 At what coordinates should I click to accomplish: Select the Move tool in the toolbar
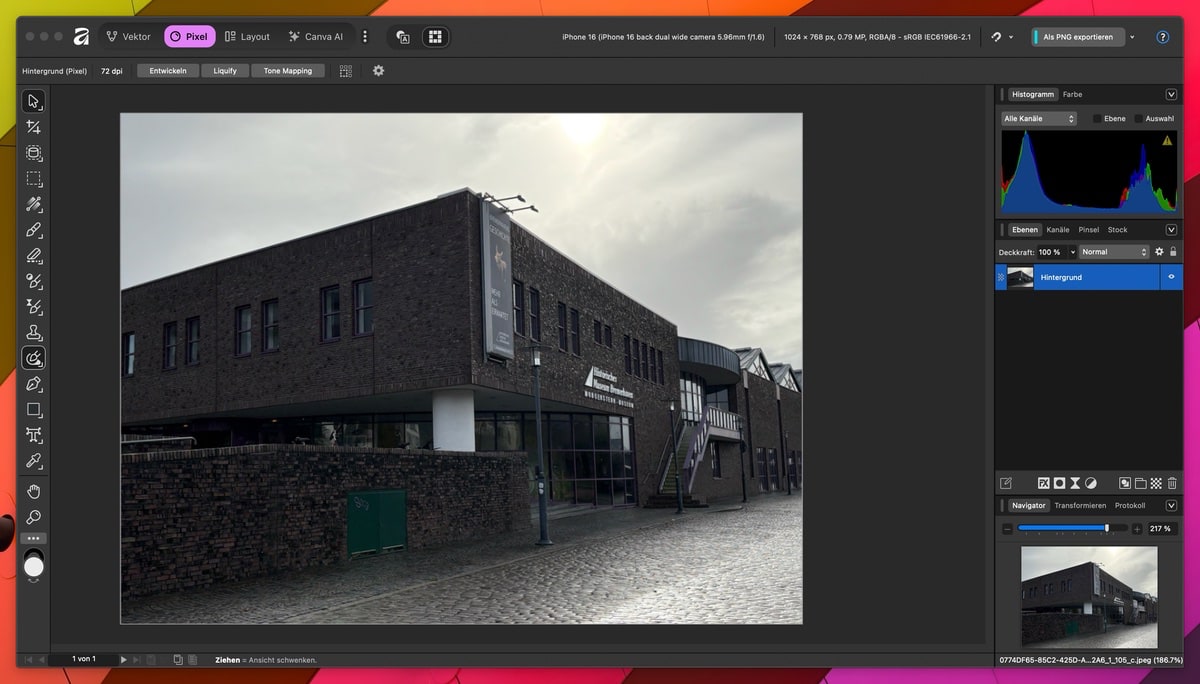point(34,101)
